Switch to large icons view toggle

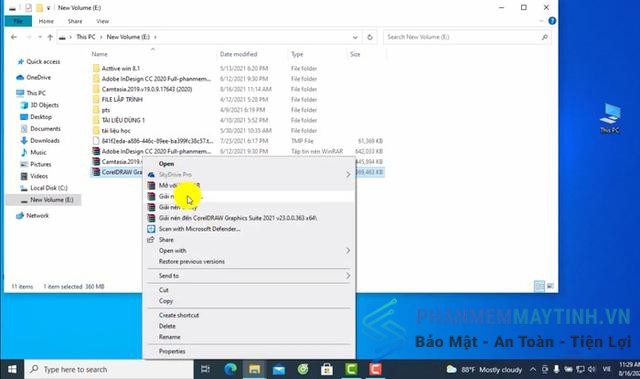[550, 286]
